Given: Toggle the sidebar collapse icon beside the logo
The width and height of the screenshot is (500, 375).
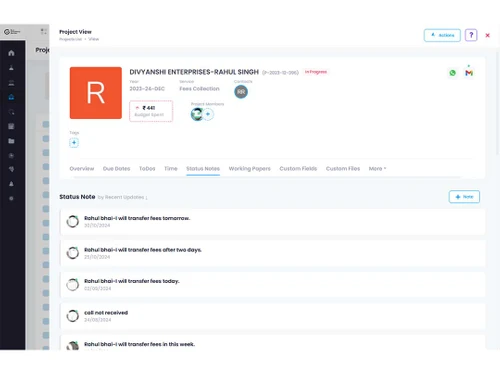Looking at the screenshot, I should pos(44,32).
